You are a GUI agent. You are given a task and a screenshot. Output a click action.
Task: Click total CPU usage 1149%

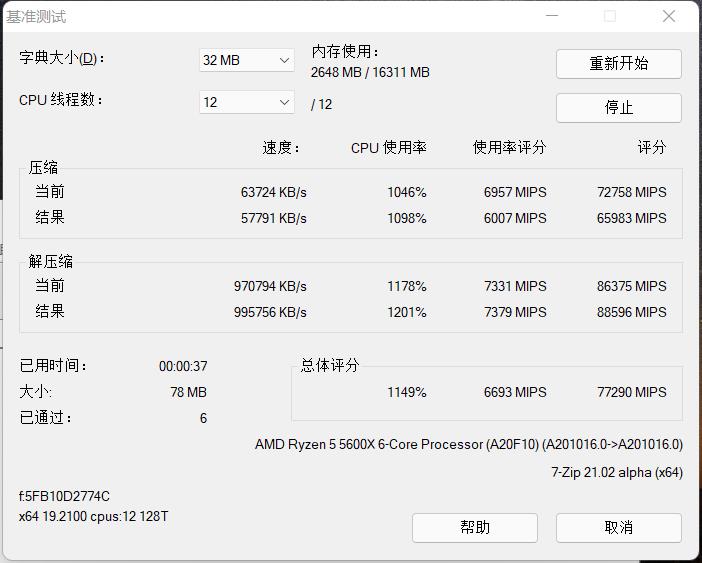click(x=407, y=392)
